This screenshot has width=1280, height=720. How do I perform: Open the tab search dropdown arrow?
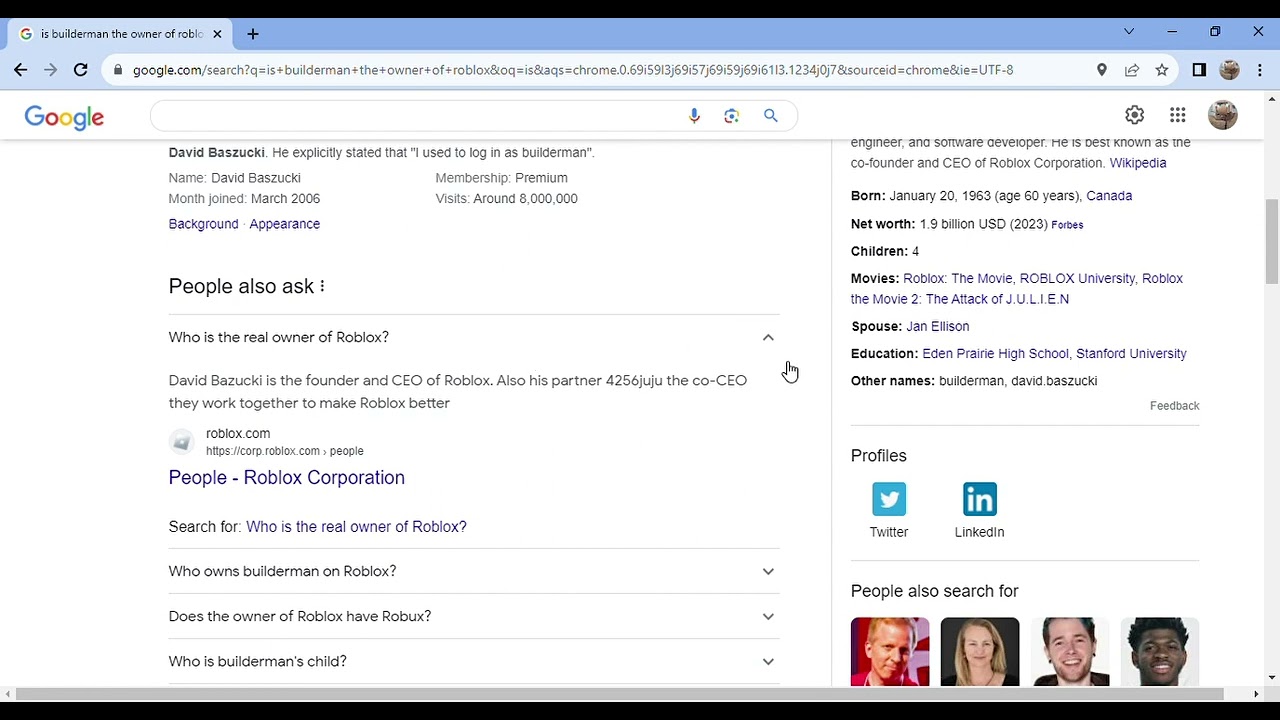[1129, 32]
